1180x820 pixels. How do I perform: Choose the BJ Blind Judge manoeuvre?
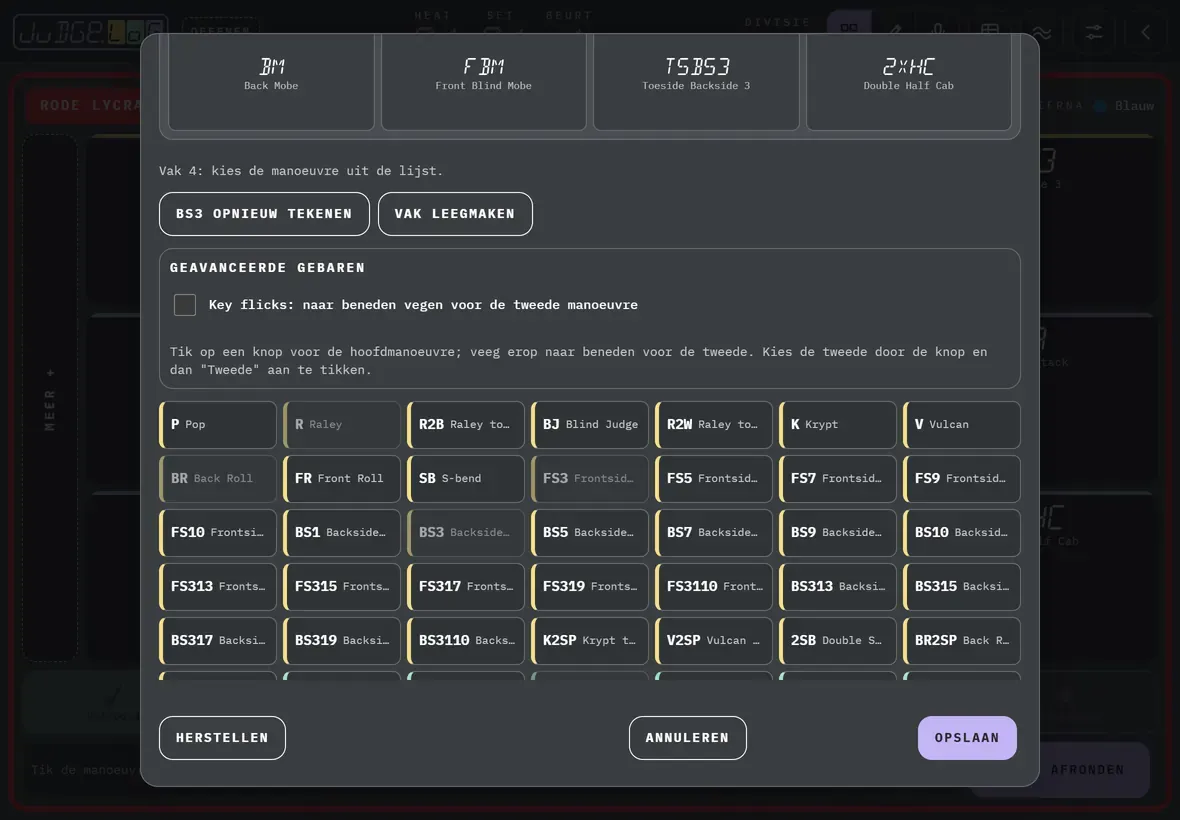pyautogui.click(x=590, y=424)
